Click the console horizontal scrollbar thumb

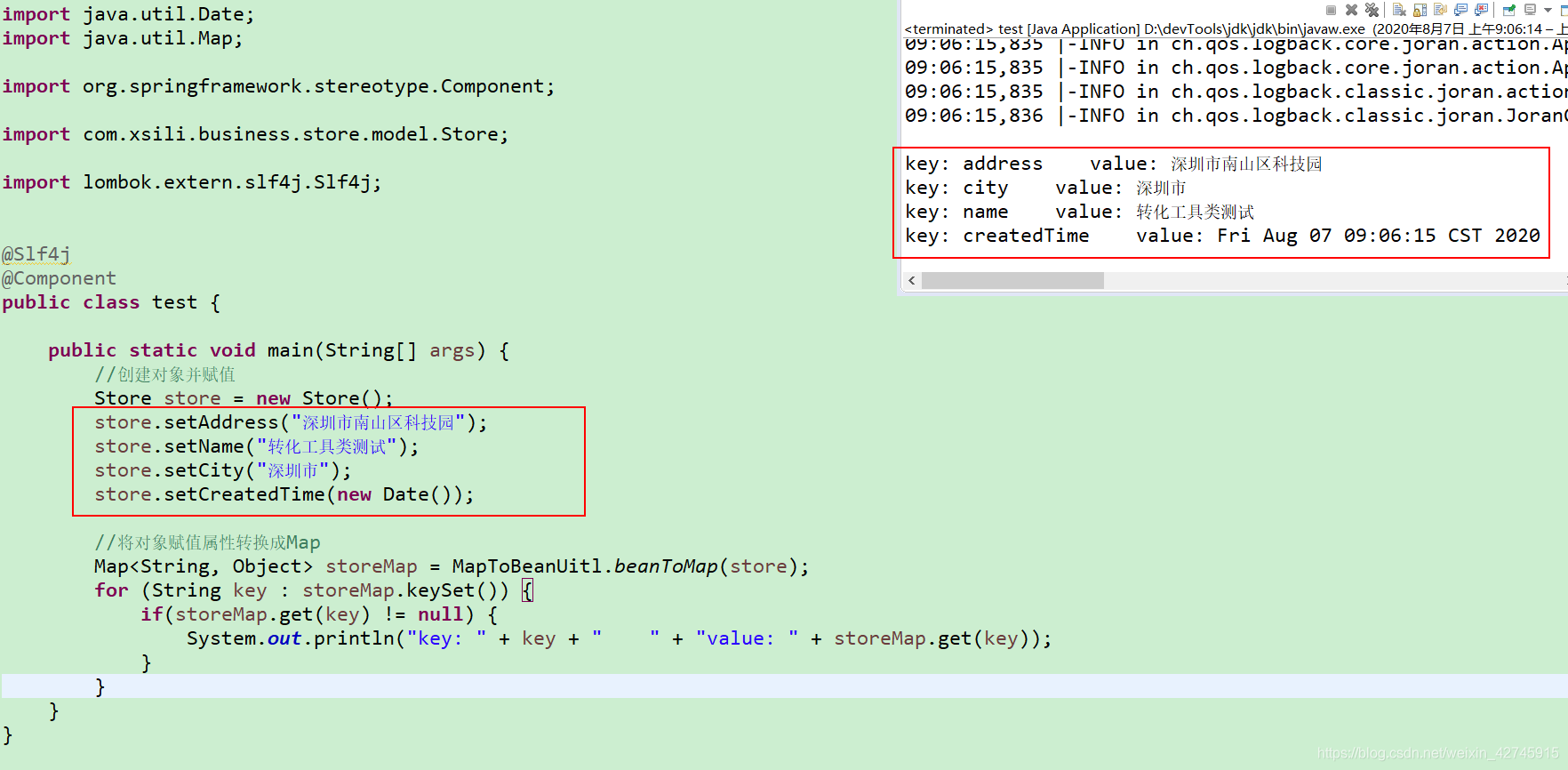1012,280
